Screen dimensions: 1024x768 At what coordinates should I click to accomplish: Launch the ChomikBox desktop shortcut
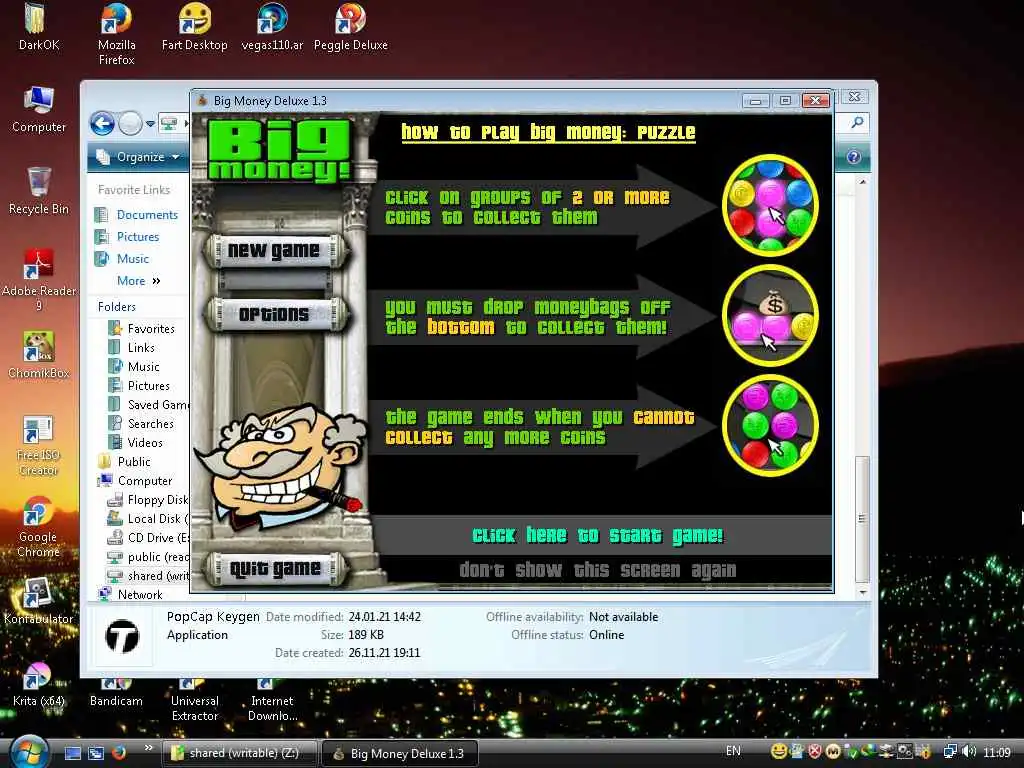[39, 355]
